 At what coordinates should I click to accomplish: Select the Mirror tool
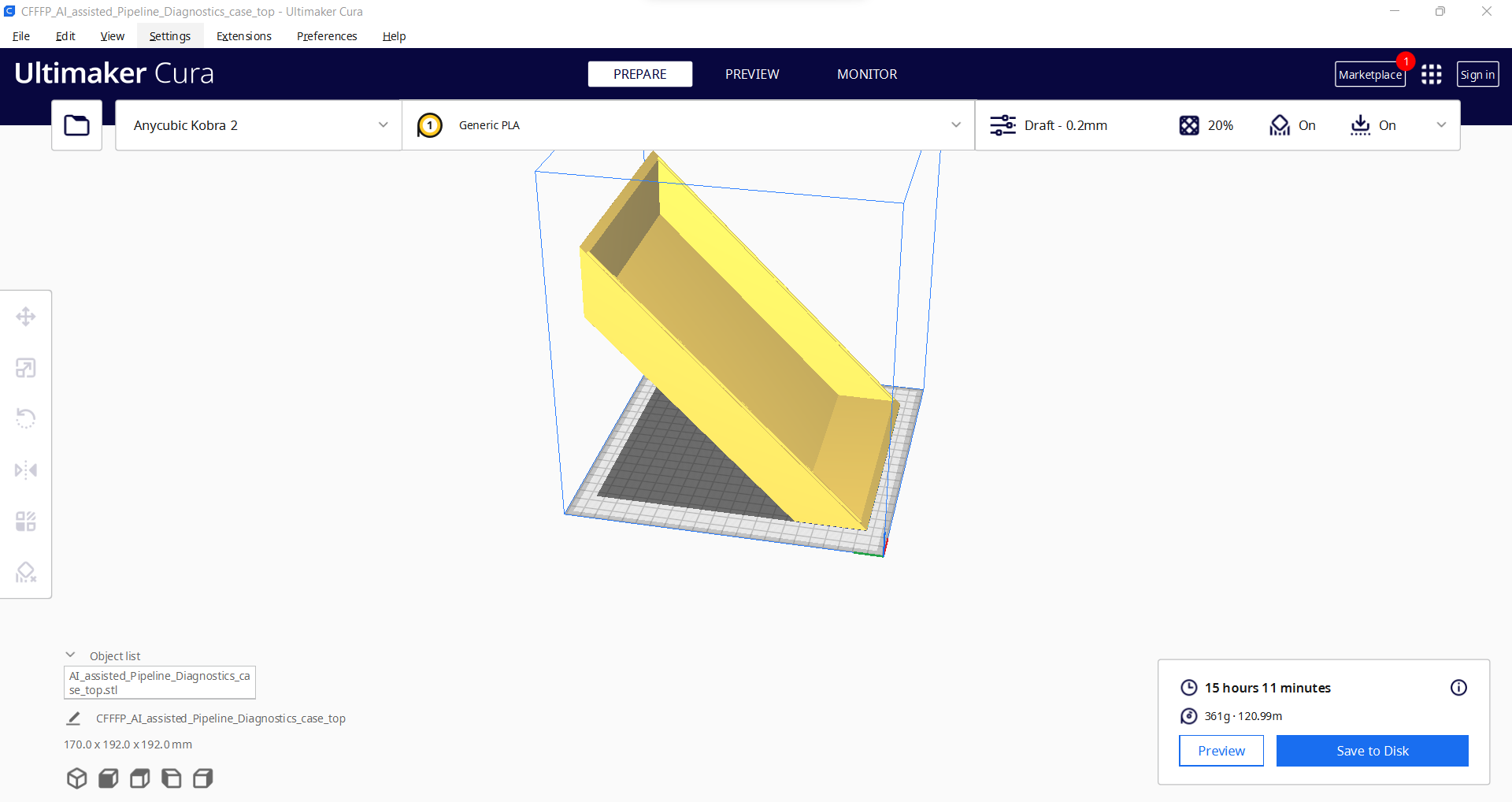(x=25, y=470)
